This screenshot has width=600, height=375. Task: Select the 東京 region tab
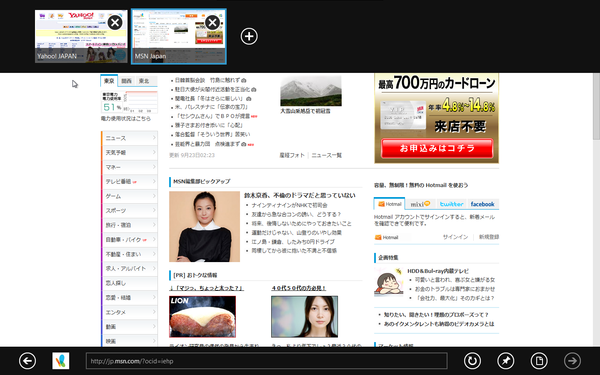pos(109,81)
